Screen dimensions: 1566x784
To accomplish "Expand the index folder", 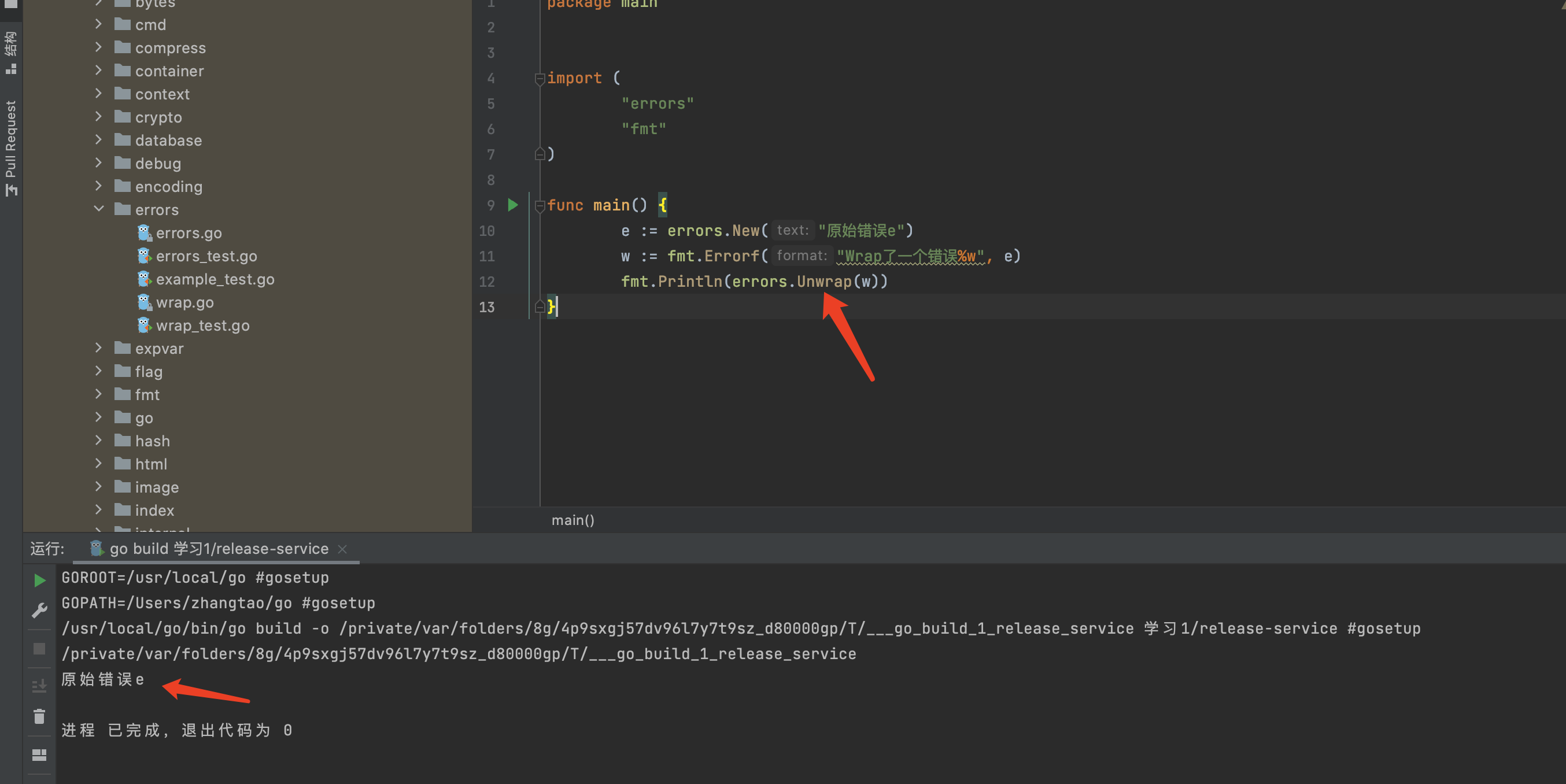I will pyautogui.click(x=98, y=509).
